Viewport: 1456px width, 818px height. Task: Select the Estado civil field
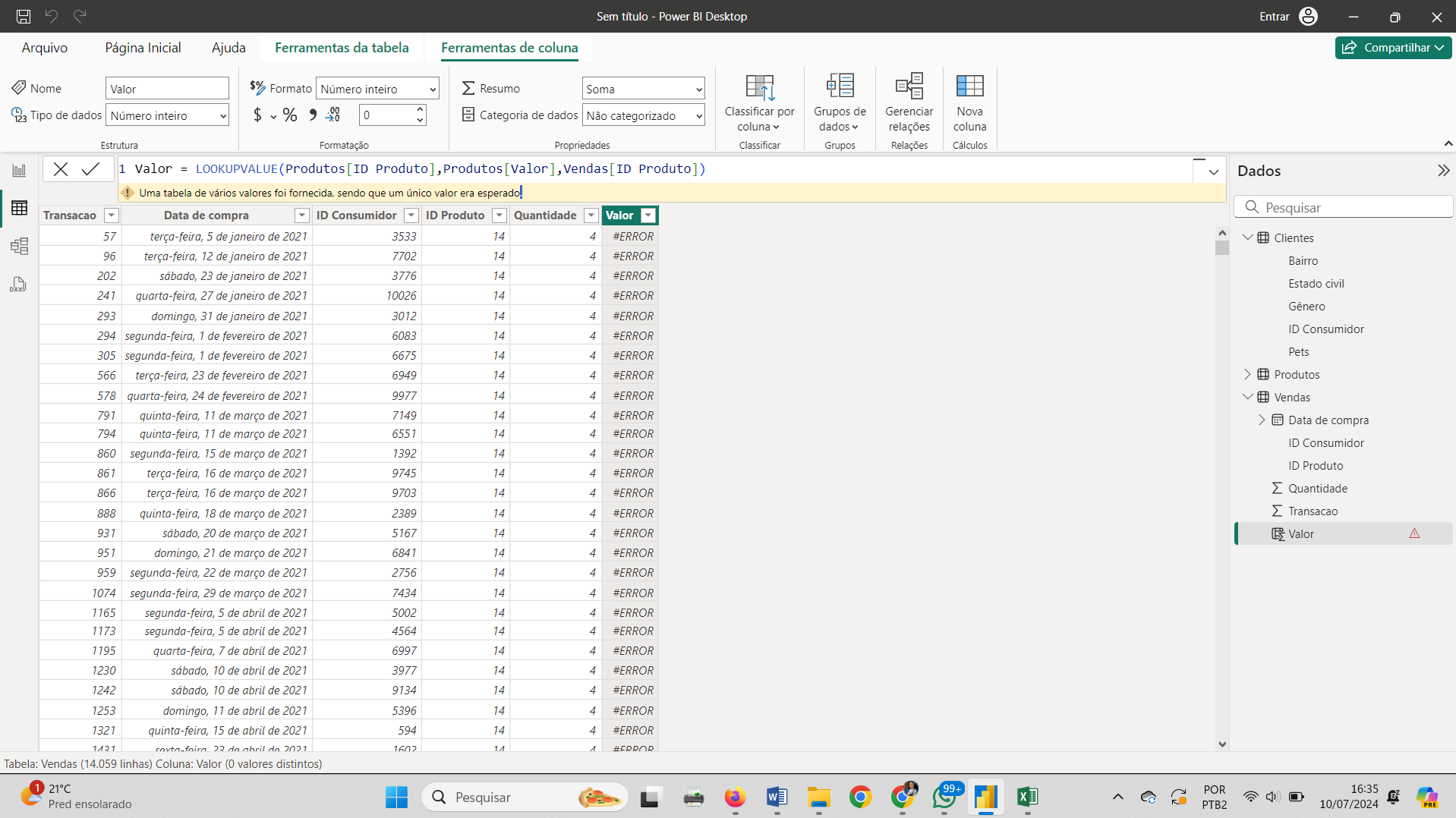click(1316, 283)
